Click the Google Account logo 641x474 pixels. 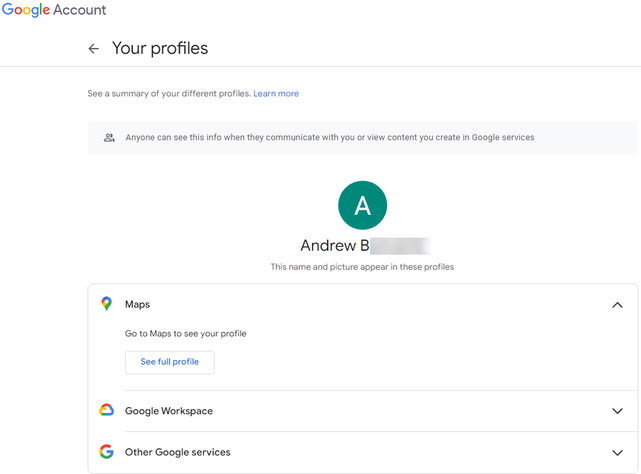click(54, 11)
